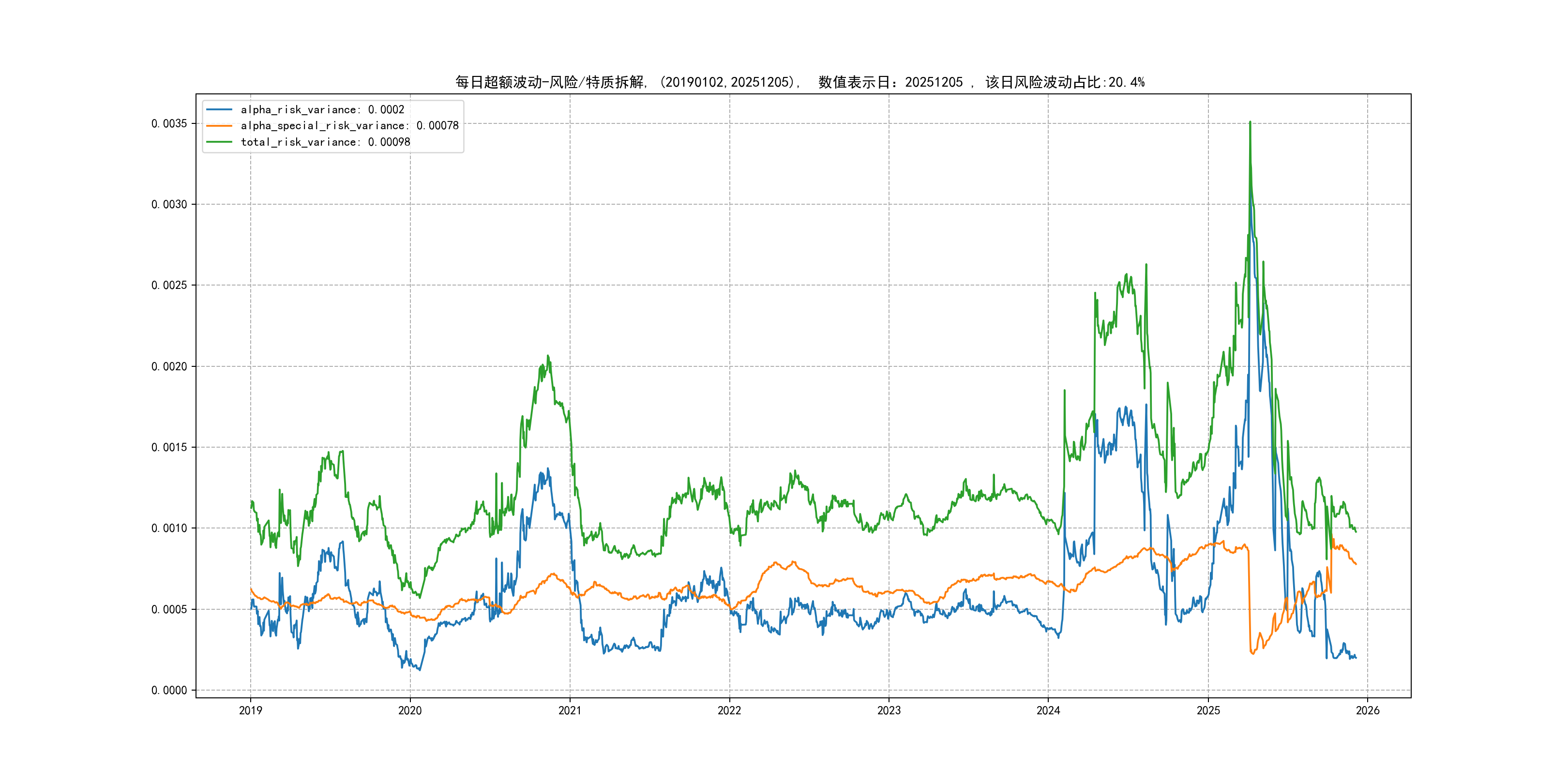The width and height of the screenshot is (1568, 784).
Task: Click the 2019 x-axis tick label
Action: tap(250, 710)
